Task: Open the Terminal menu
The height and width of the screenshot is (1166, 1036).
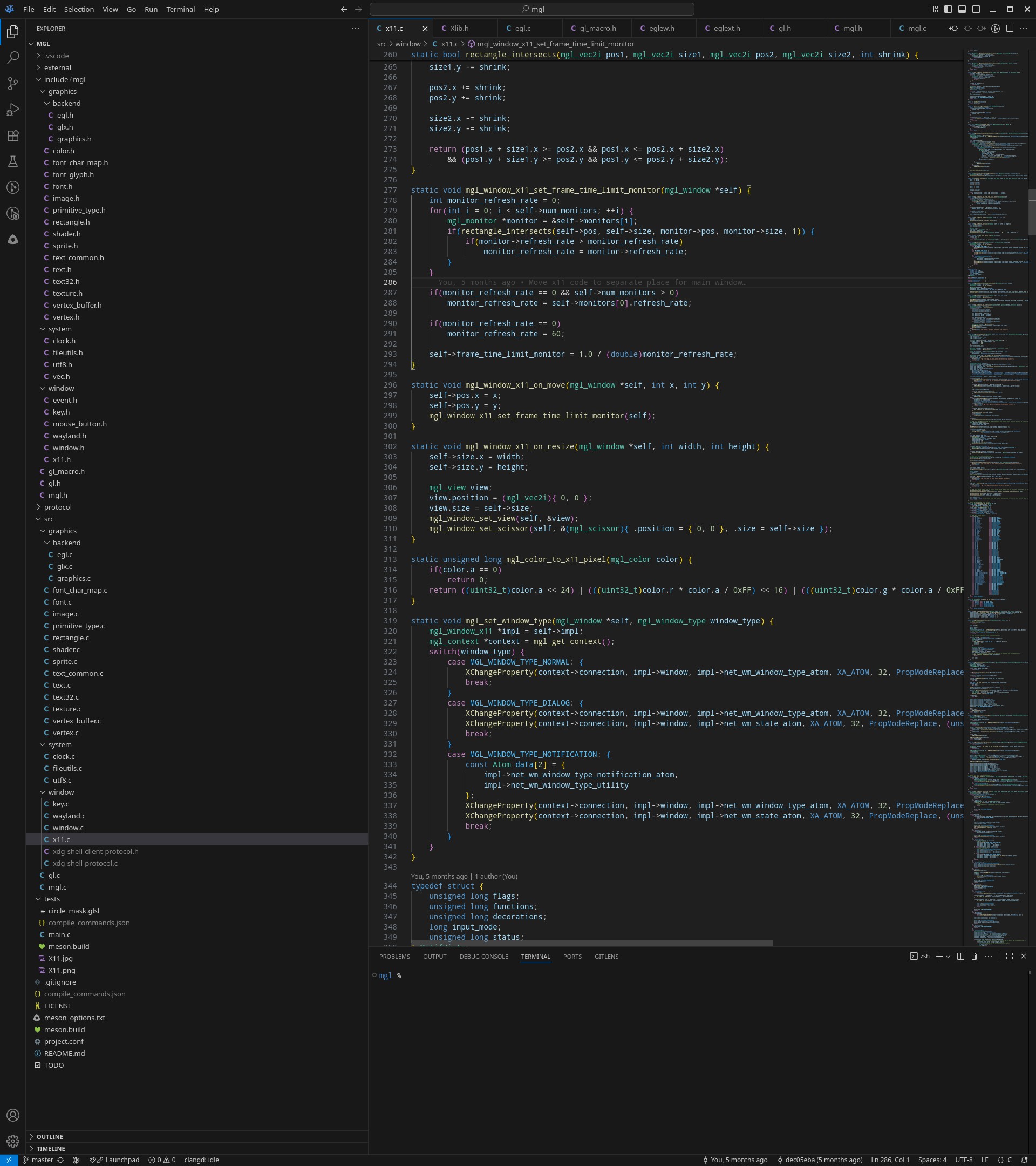Action: pyautogui.click(x=180, y=9)
